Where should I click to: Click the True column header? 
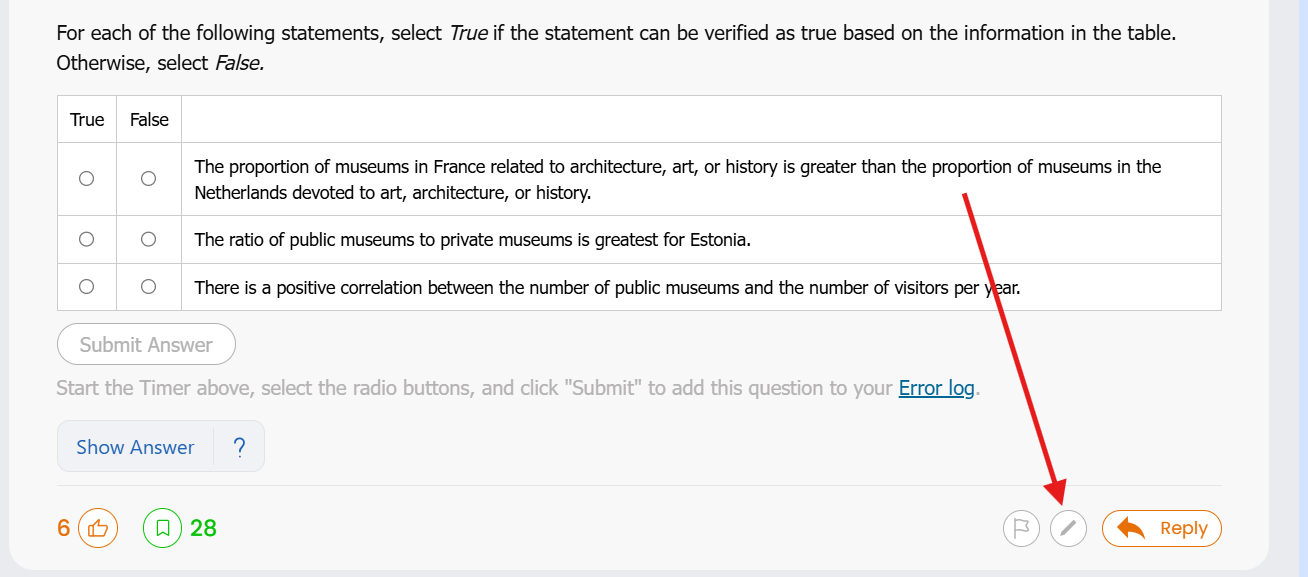click(x=87, y=120)
